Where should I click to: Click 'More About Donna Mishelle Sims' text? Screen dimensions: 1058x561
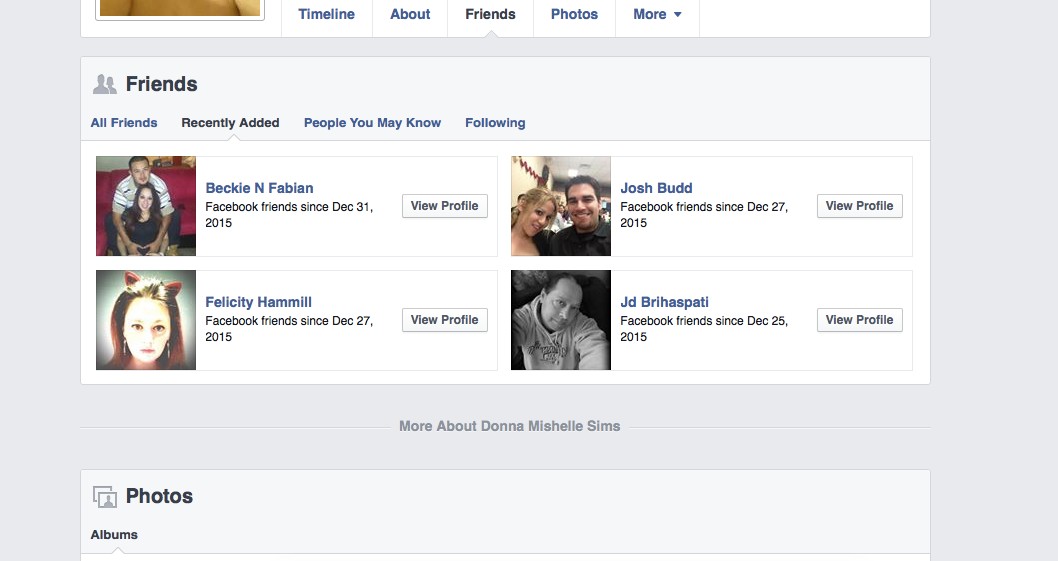pyautogui.click(x=509, y=427)
